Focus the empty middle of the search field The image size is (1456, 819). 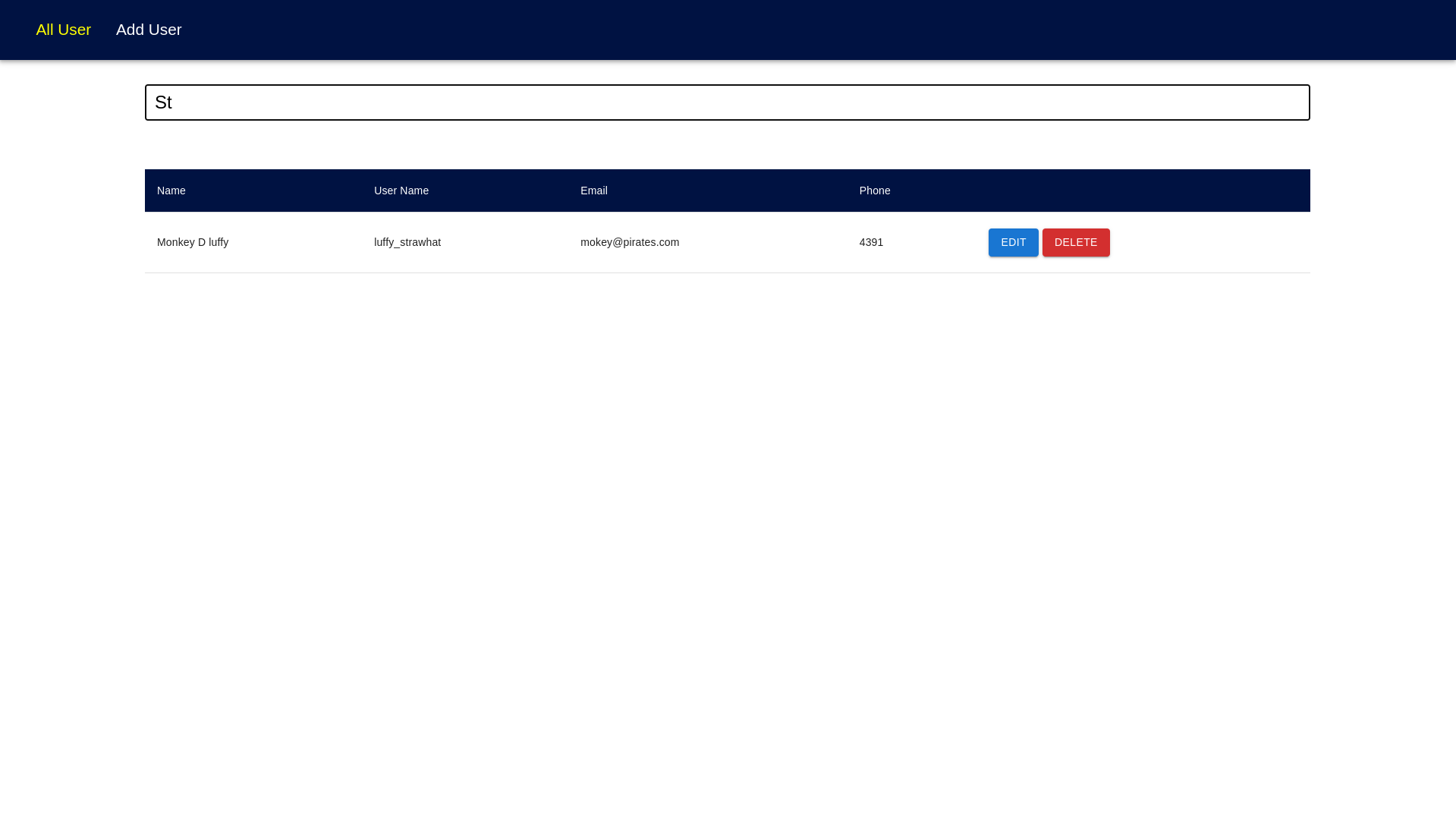click(727, 102)
